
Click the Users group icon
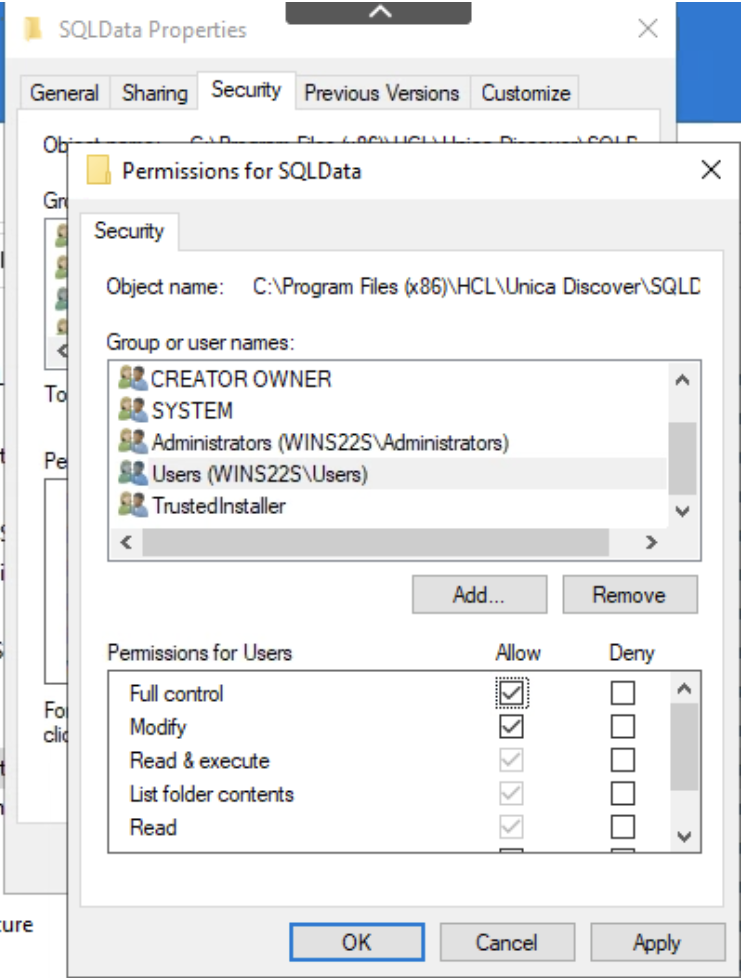[133, 473]
